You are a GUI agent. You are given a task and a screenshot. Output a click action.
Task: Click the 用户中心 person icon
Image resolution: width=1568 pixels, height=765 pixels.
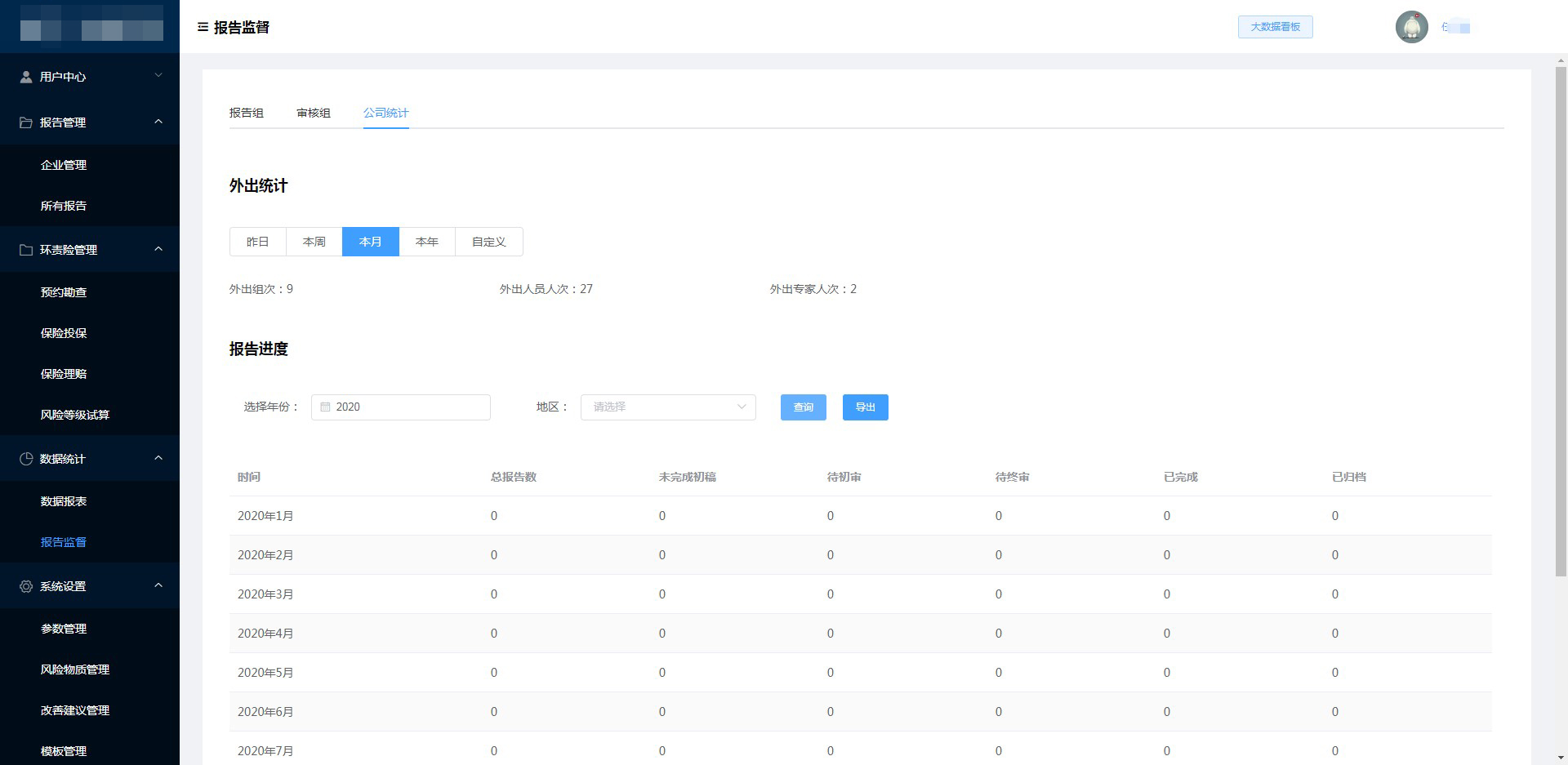point(26,77)
